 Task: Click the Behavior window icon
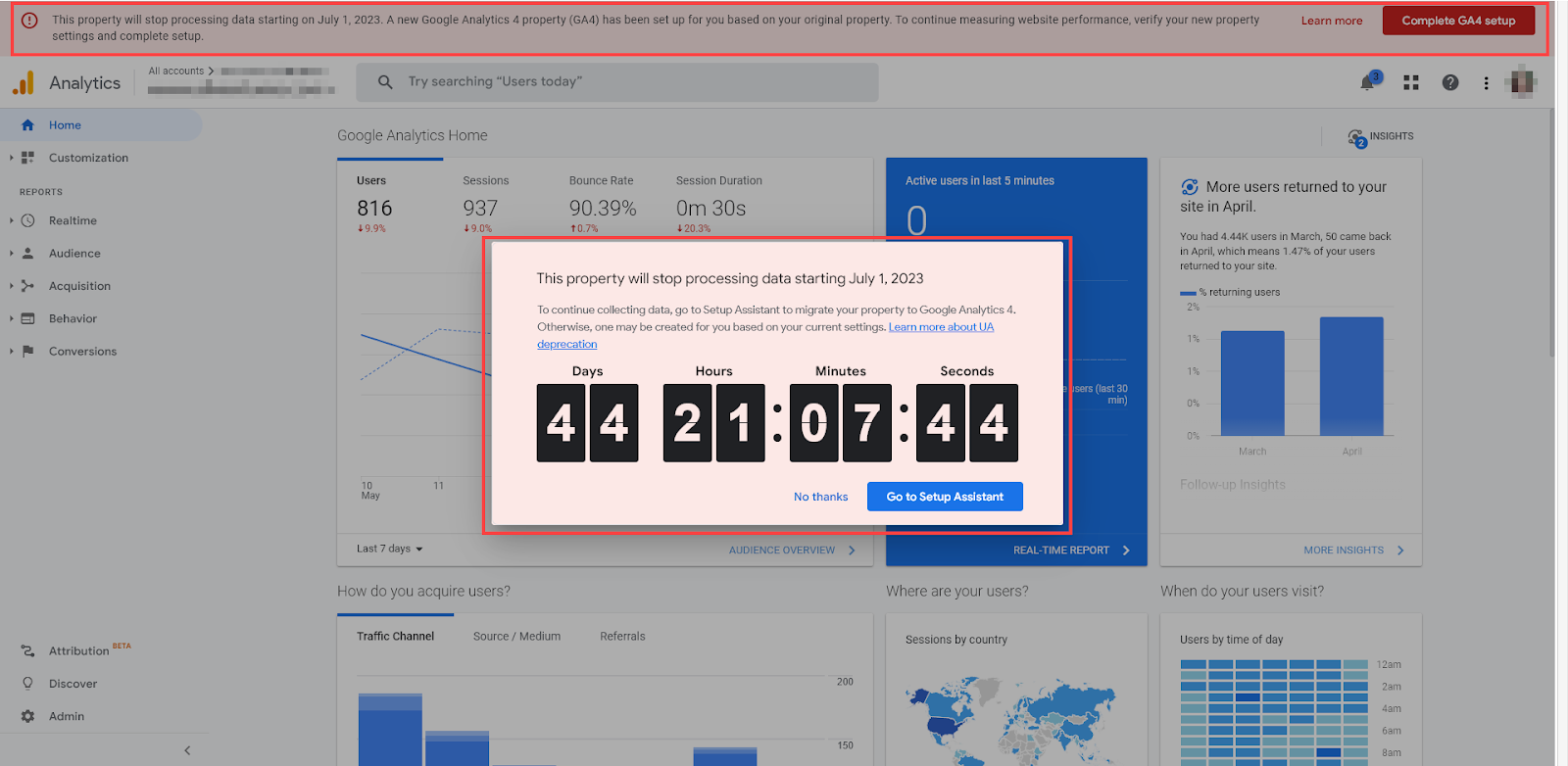[27, 318]
